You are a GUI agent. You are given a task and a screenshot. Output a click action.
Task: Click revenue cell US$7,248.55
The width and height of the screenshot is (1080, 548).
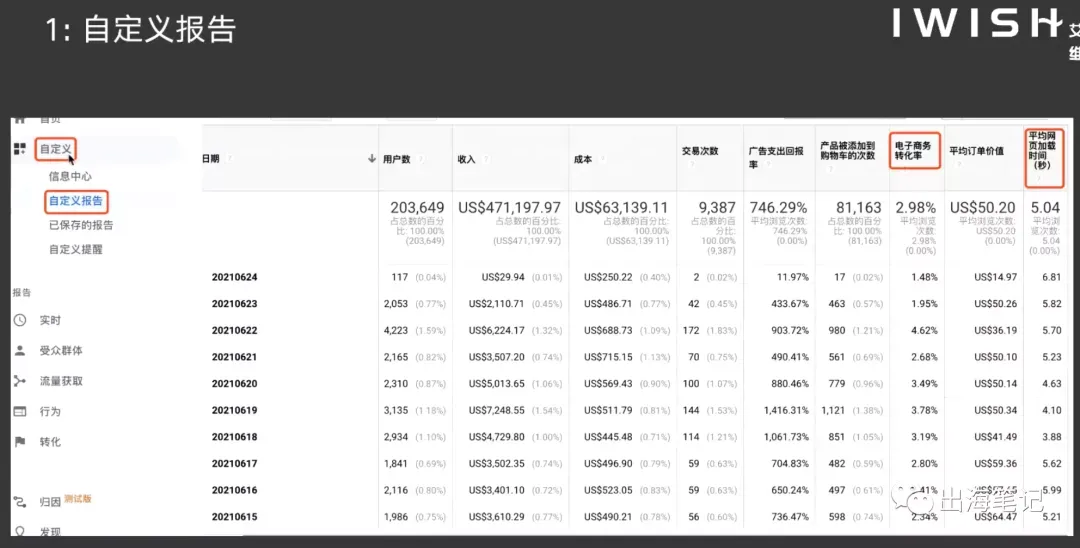497,410
